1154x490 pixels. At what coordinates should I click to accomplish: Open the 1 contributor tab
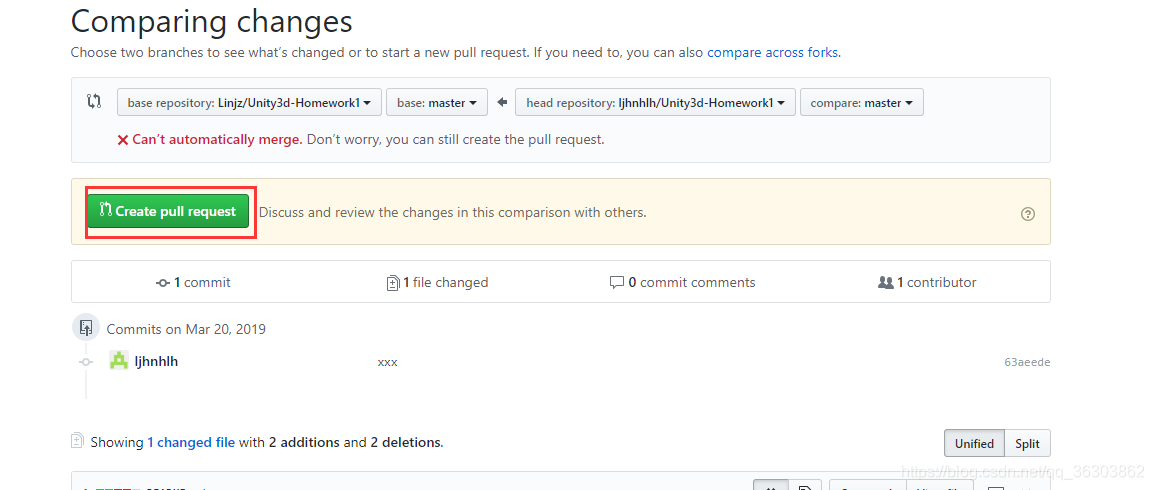pyautogui.click(x=927, y=283)
